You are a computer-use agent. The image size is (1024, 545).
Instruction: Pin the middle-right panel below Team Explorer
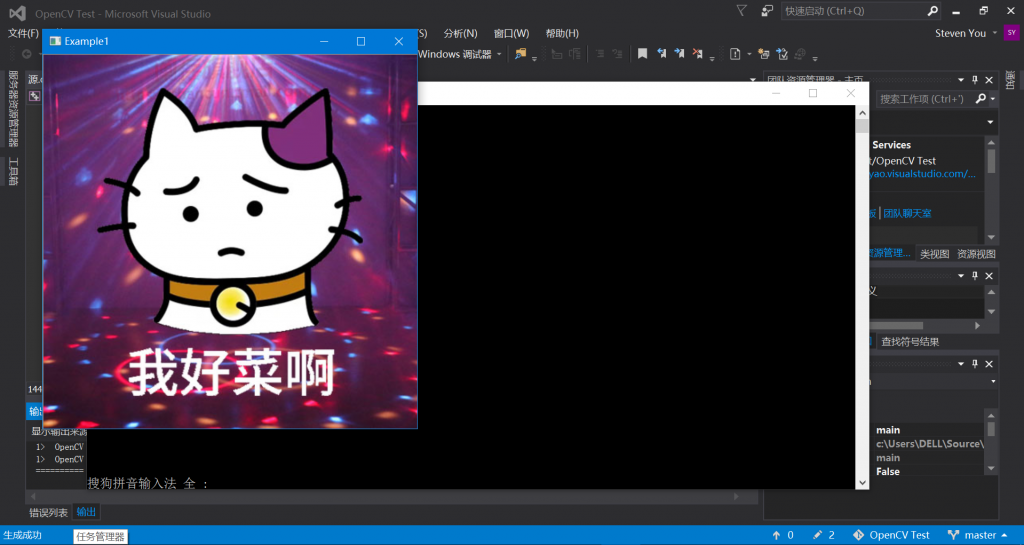tap(974, 275)
